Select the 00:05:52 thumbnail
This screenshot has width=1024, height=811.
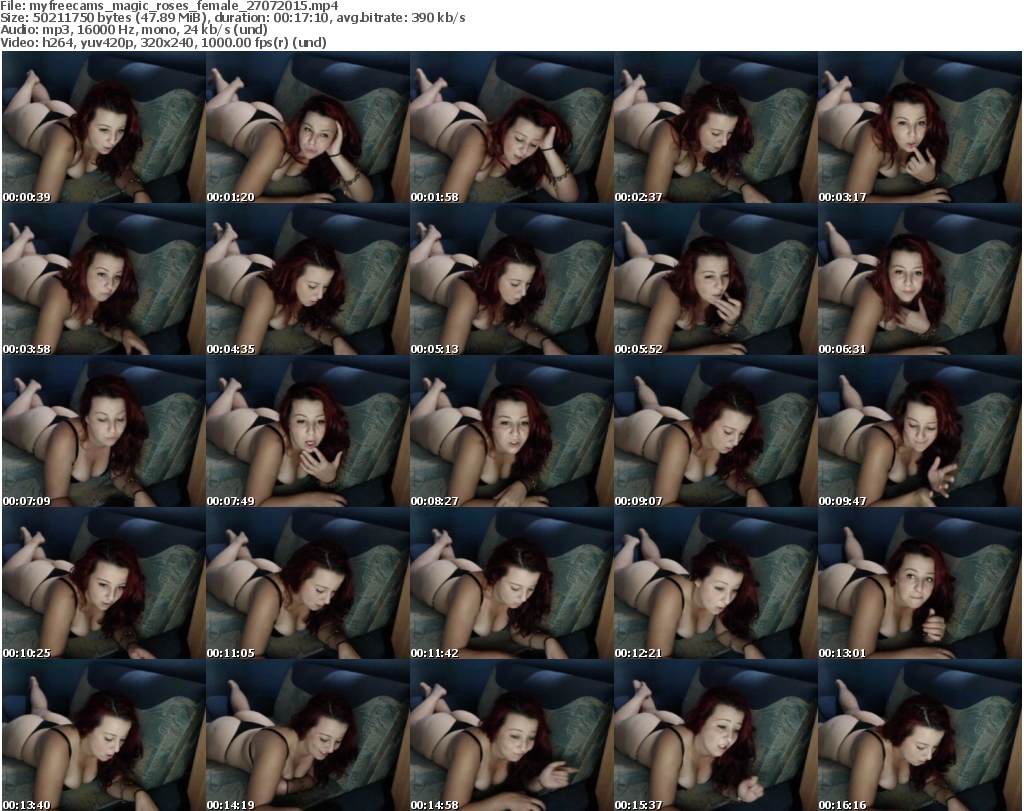click(716, 279)
